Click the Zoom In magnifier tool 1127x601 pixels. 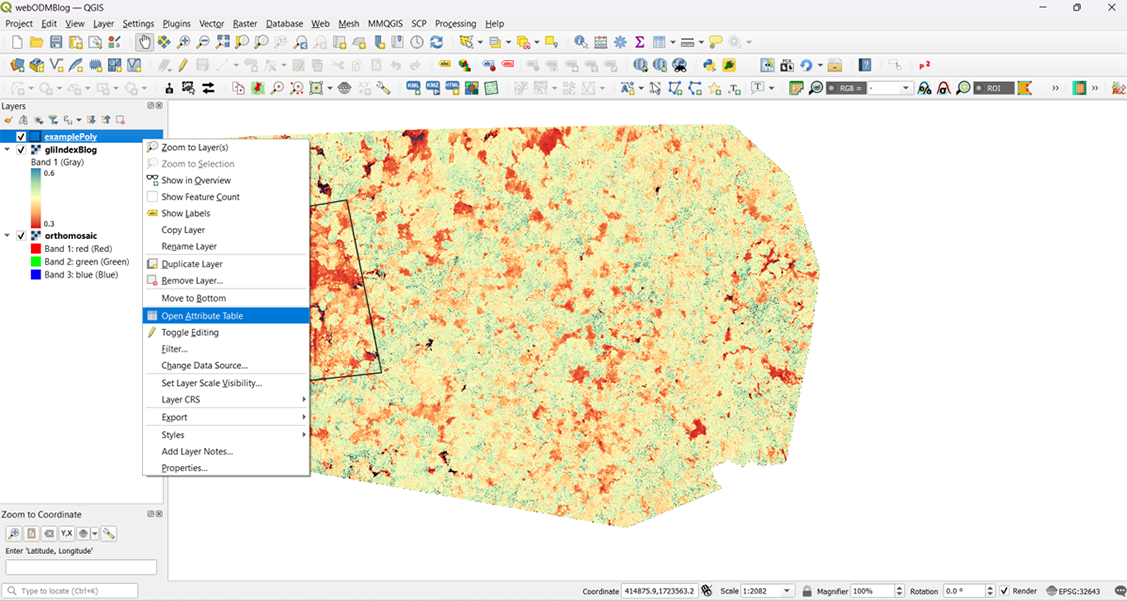pos(183,42)
